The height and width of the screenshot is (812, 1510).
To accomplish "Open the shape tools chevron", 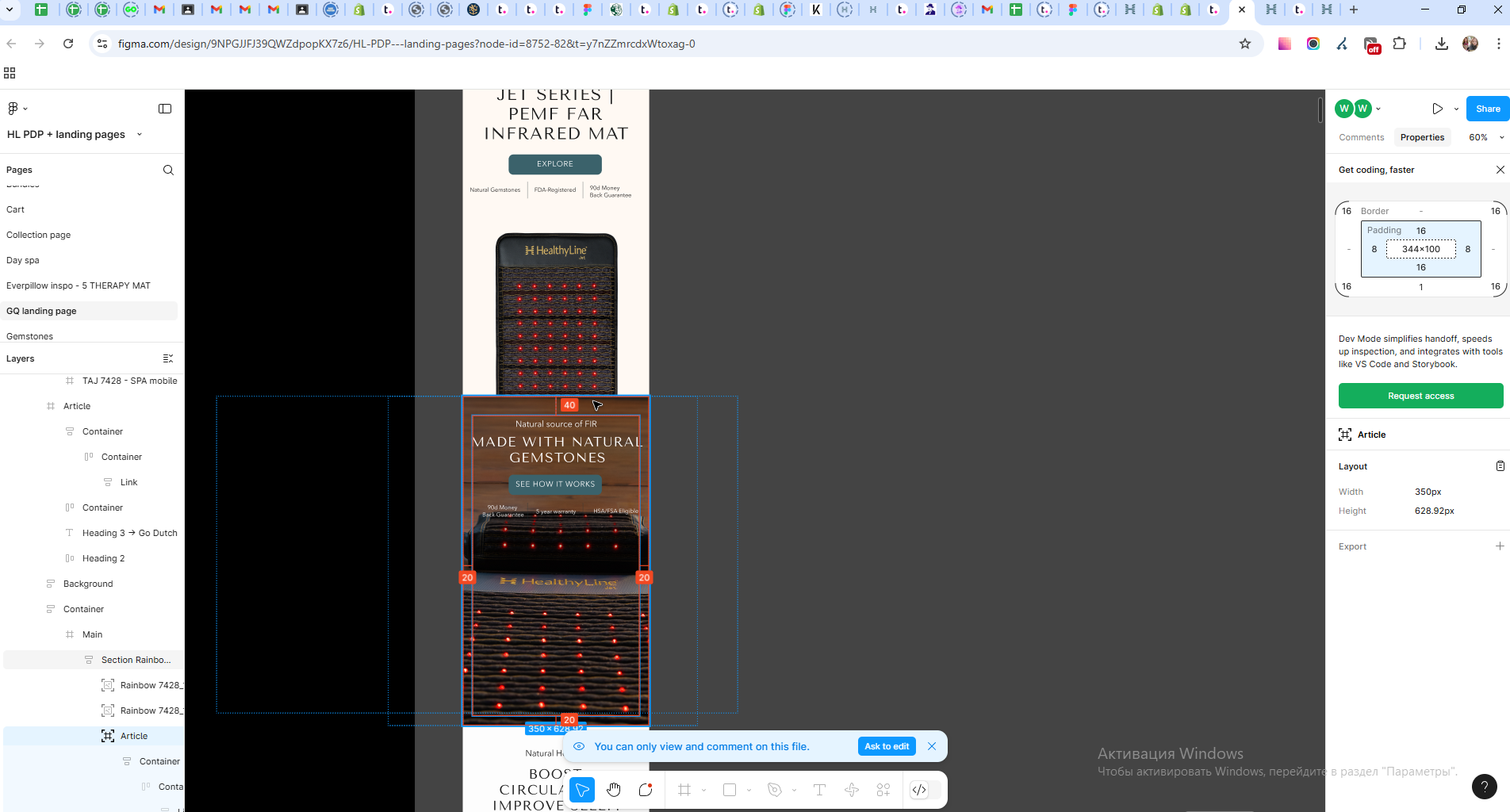I will tap(749, 790).
